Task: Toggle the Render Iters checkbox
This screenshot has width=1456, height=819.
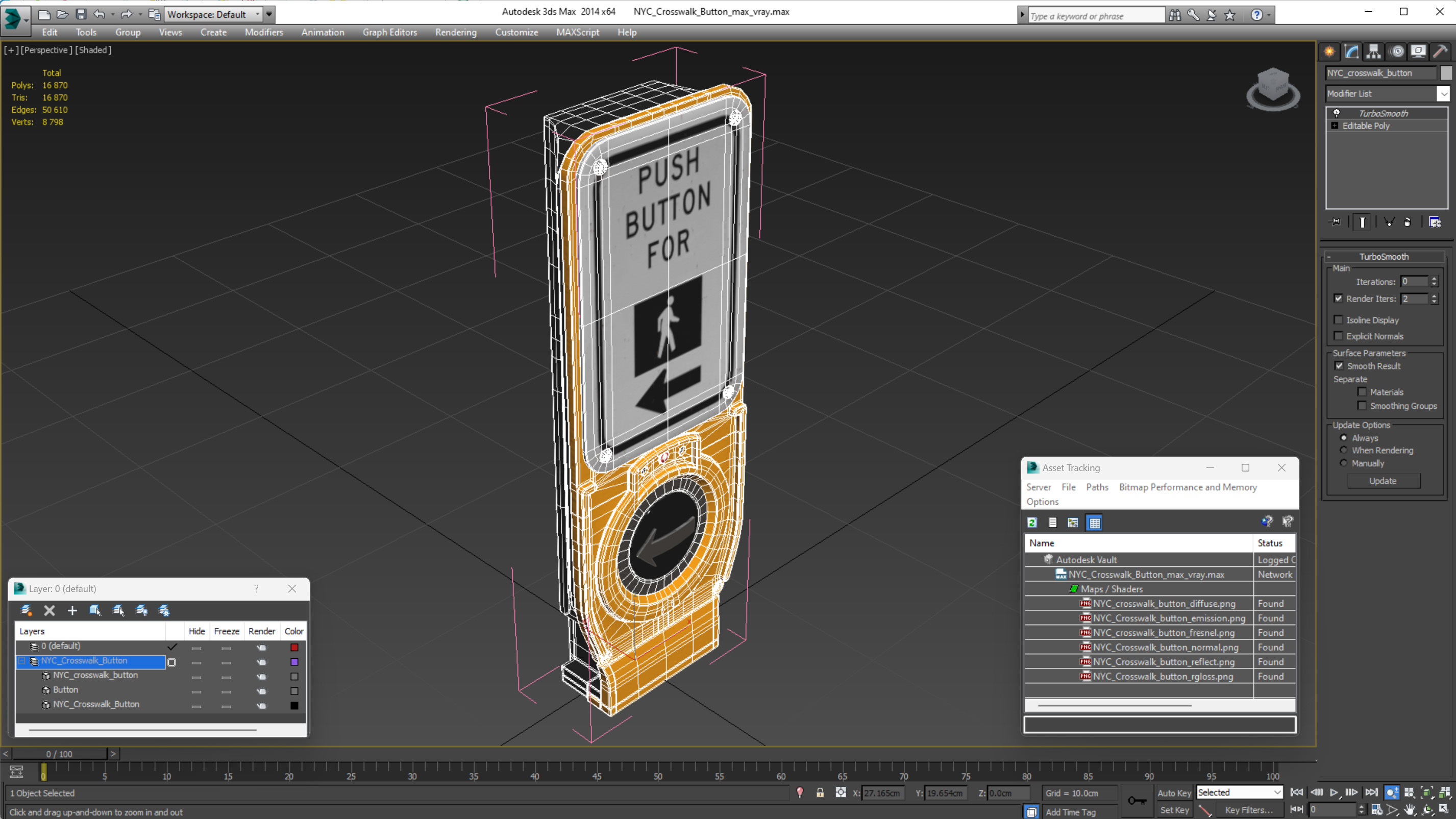Action: [x=1339, y=299]
